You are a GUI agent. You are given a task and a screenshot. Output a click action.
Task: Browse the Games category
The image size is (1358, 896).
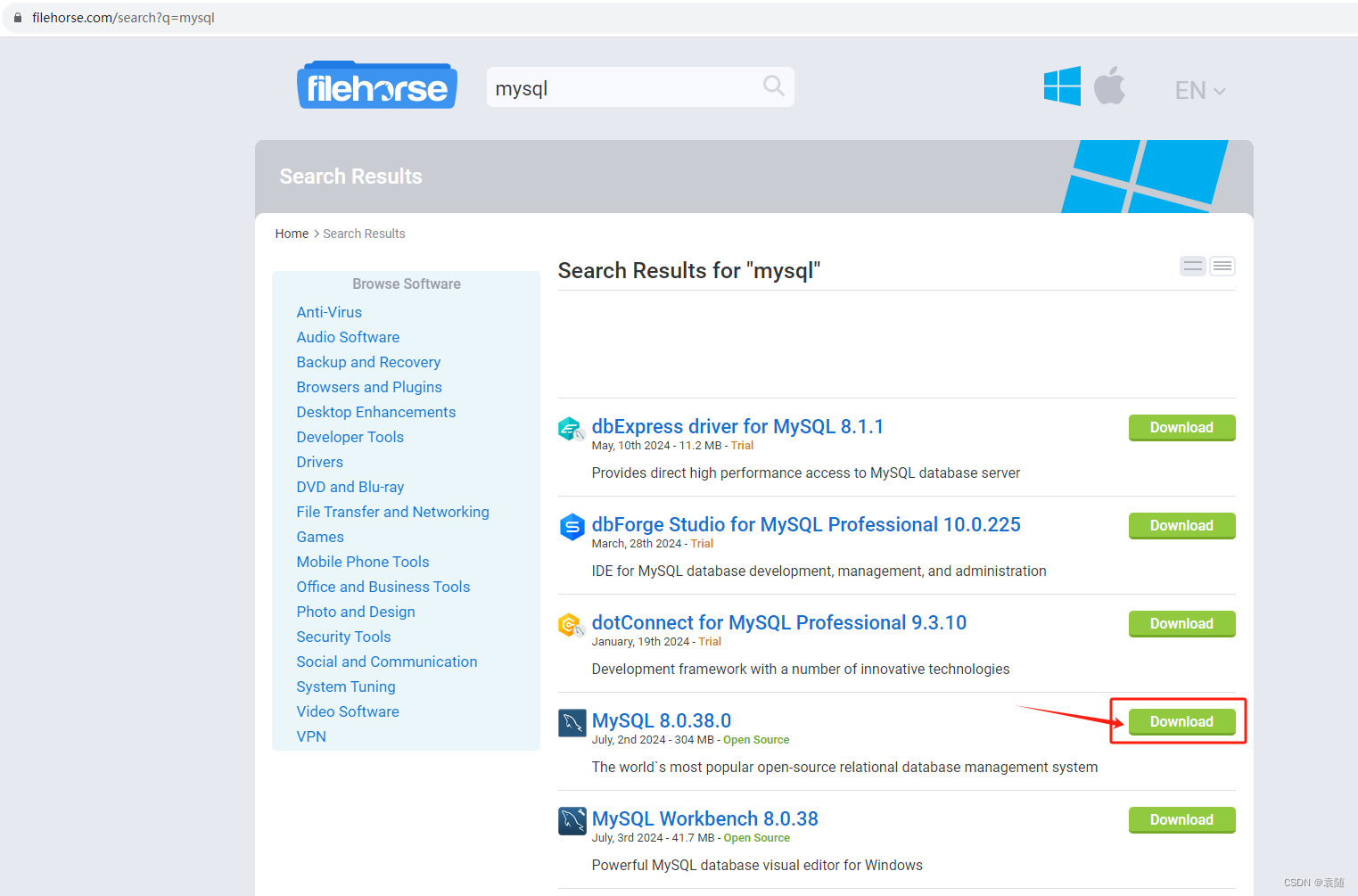(320, 537)
